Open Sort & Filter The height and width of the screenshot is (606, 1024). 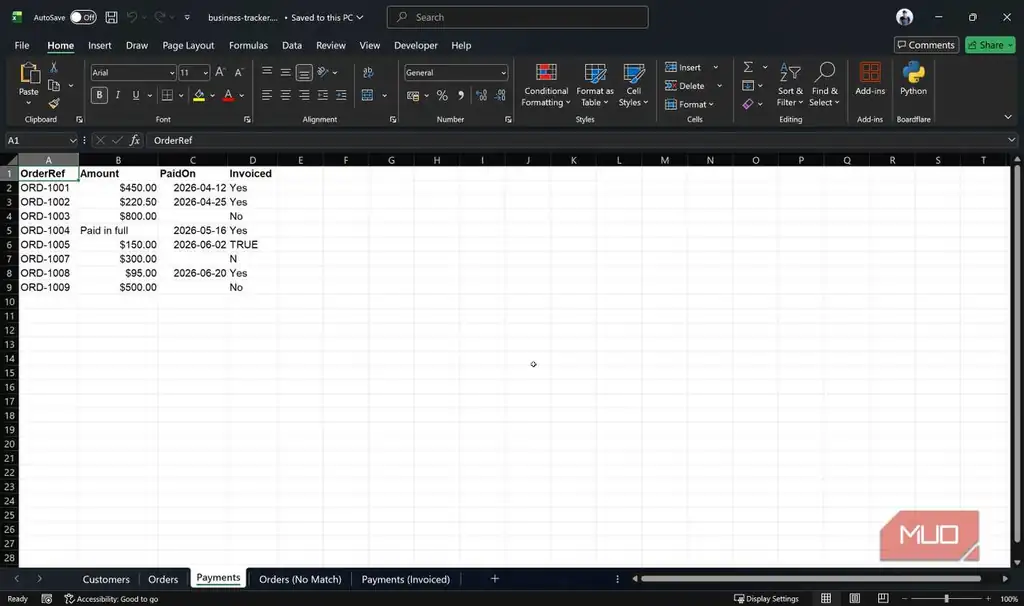[x=790, y=85]
